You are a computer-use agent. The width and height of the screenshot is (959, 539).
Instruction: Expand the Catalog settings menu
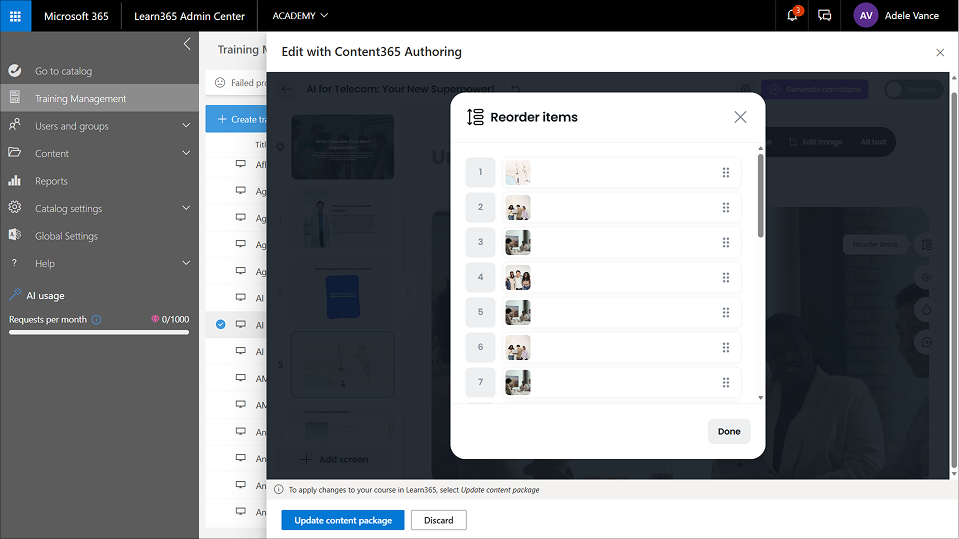point(186,208)
